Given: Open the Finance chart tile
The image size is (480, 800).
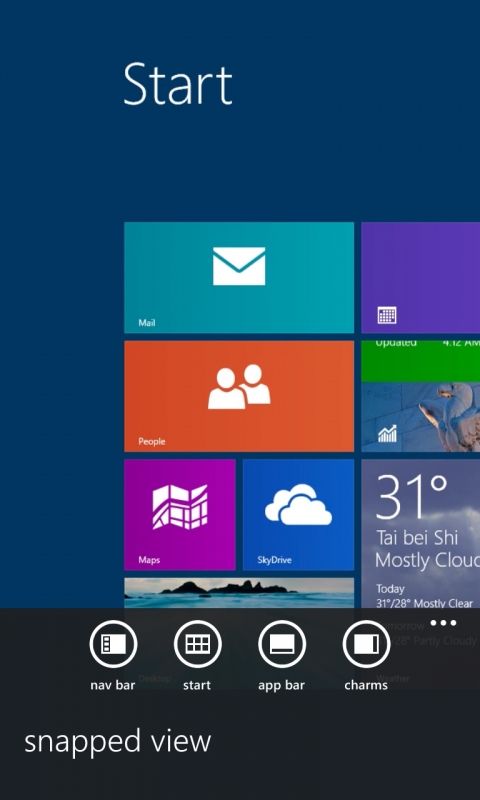Looking at the screenshot, I should pos(421,396).
